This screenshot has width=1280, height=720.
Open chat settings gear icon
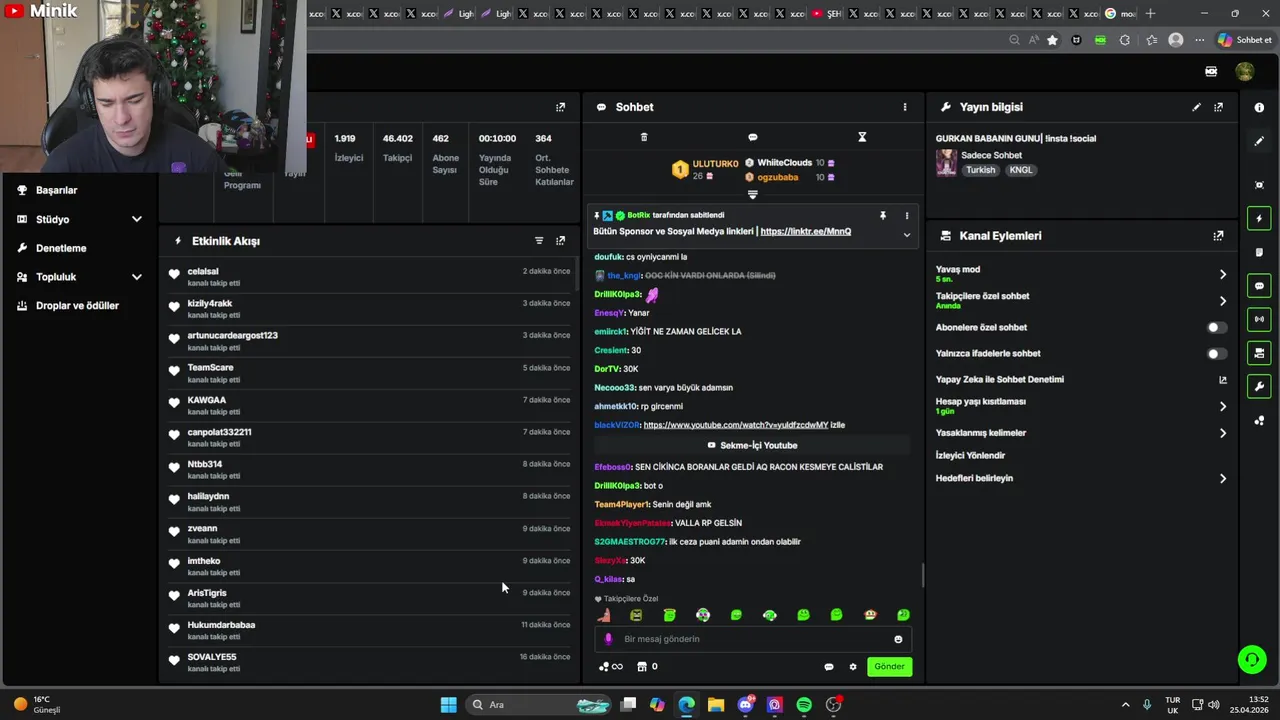853,667
